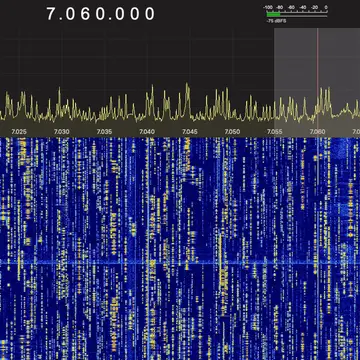The image size is (360, 360).
Task: Click the tallest spectrum peak near 7.045
Action: pos(187,85)
